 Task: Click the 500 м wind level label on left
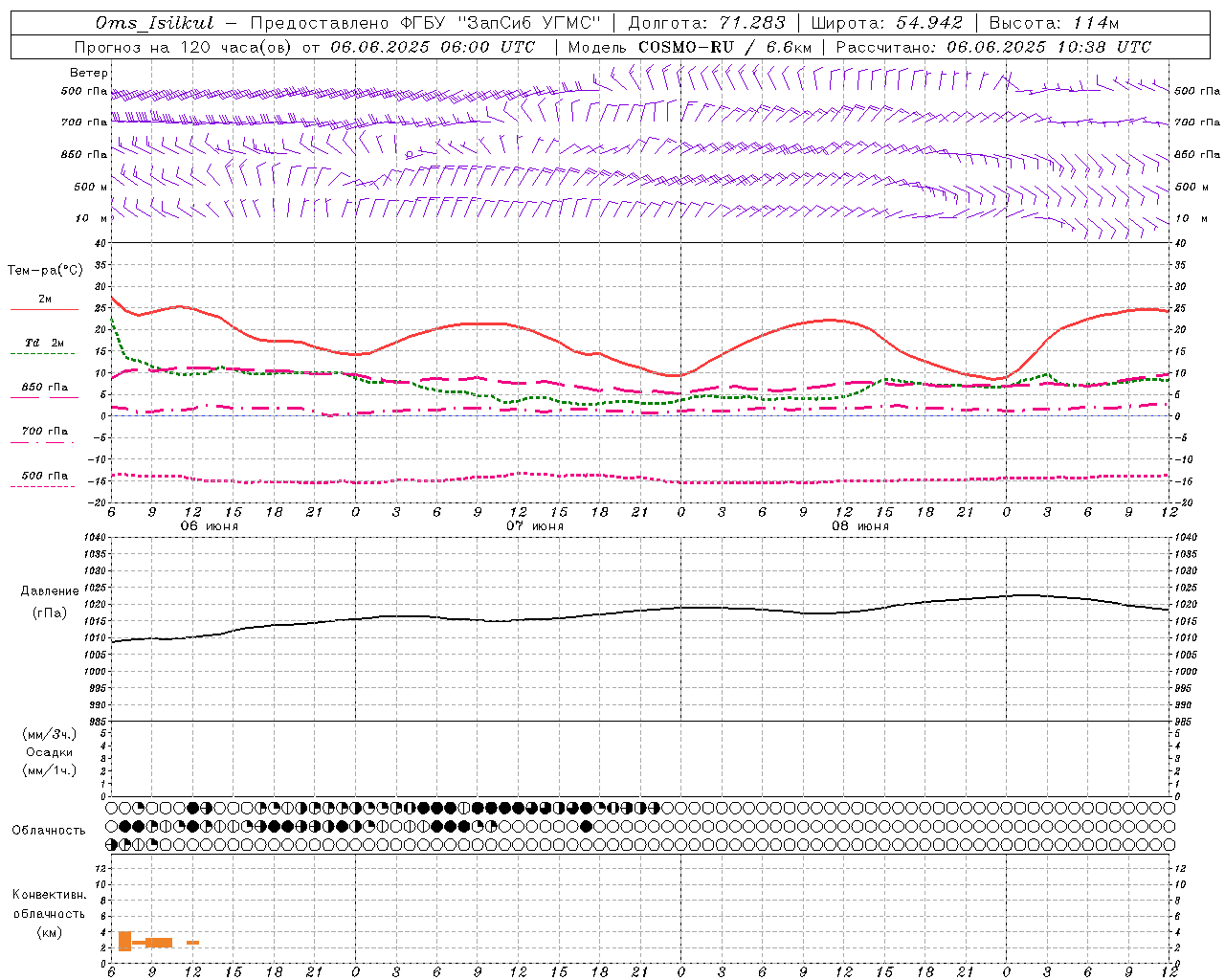(91, 187)
